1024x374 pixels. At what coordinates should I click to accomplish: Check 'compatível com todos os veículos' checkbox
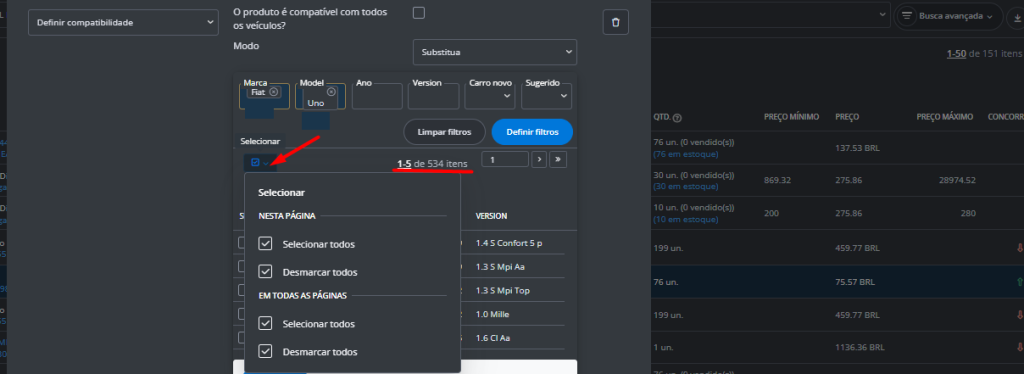[x=419, y=12]
